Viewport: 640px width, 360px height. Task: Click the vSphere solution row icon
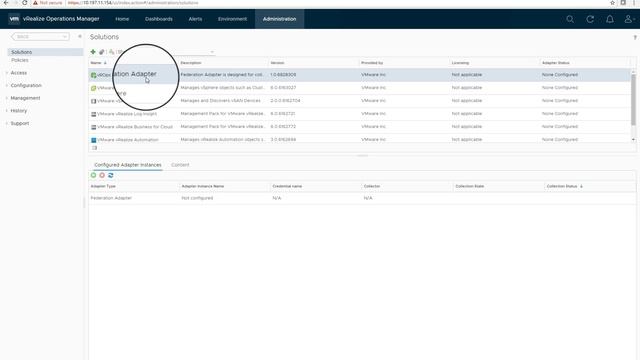click(93, 88)
